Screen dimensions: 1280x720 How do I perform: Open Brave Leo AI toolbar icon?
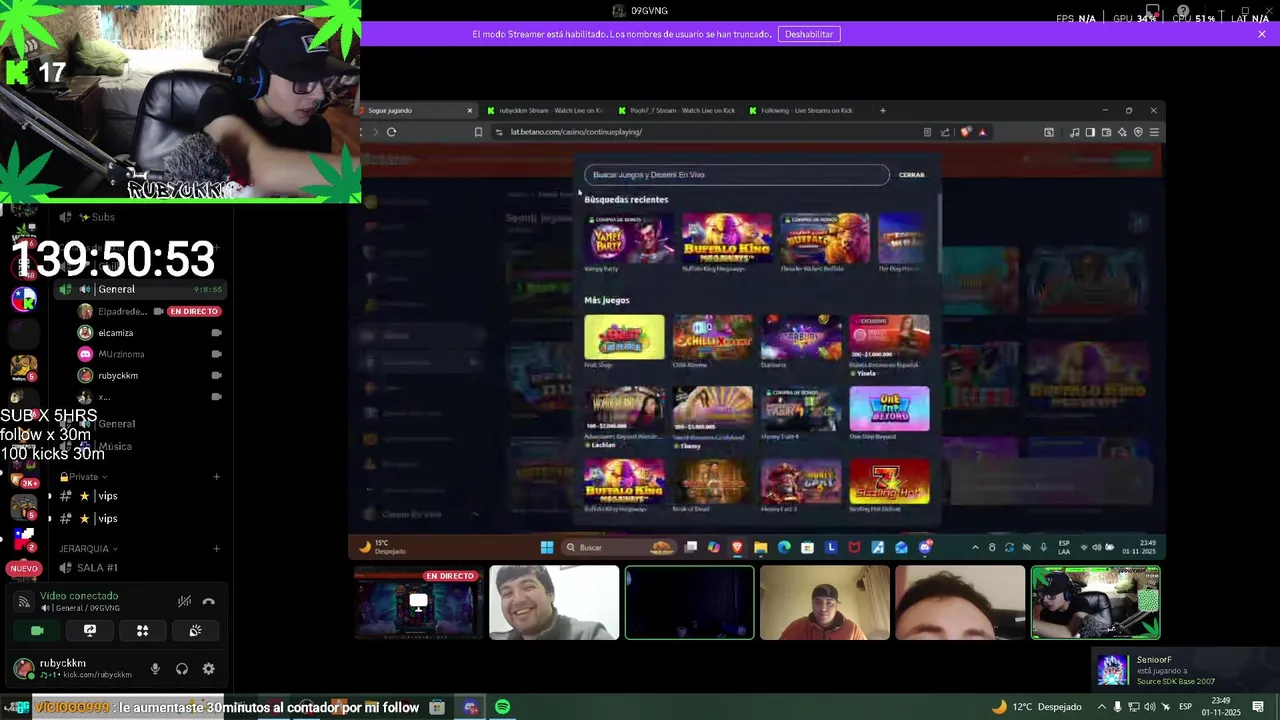[1122, 132]
